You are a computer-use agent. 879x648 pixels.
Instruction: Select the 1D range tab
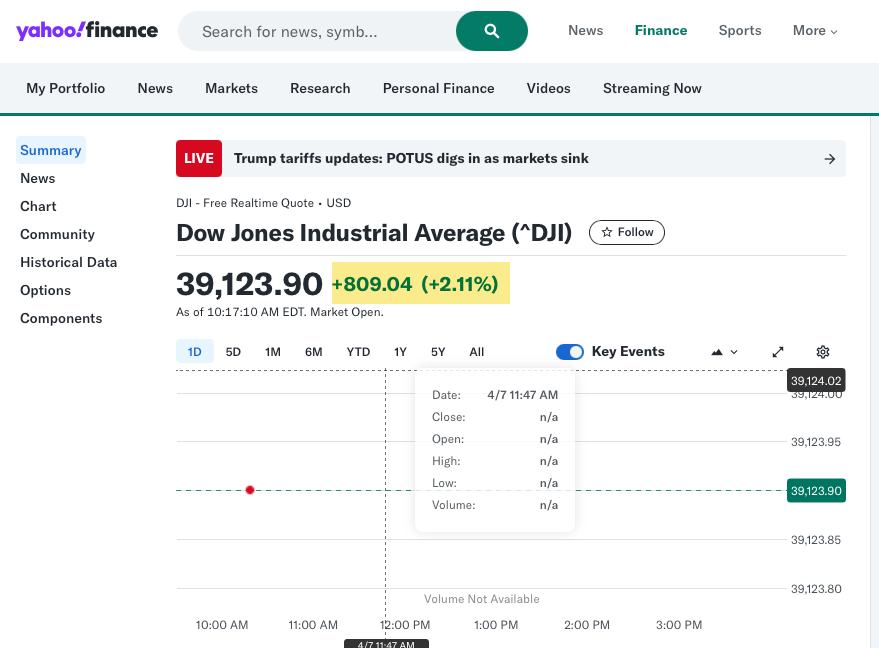tap(195, 352)
